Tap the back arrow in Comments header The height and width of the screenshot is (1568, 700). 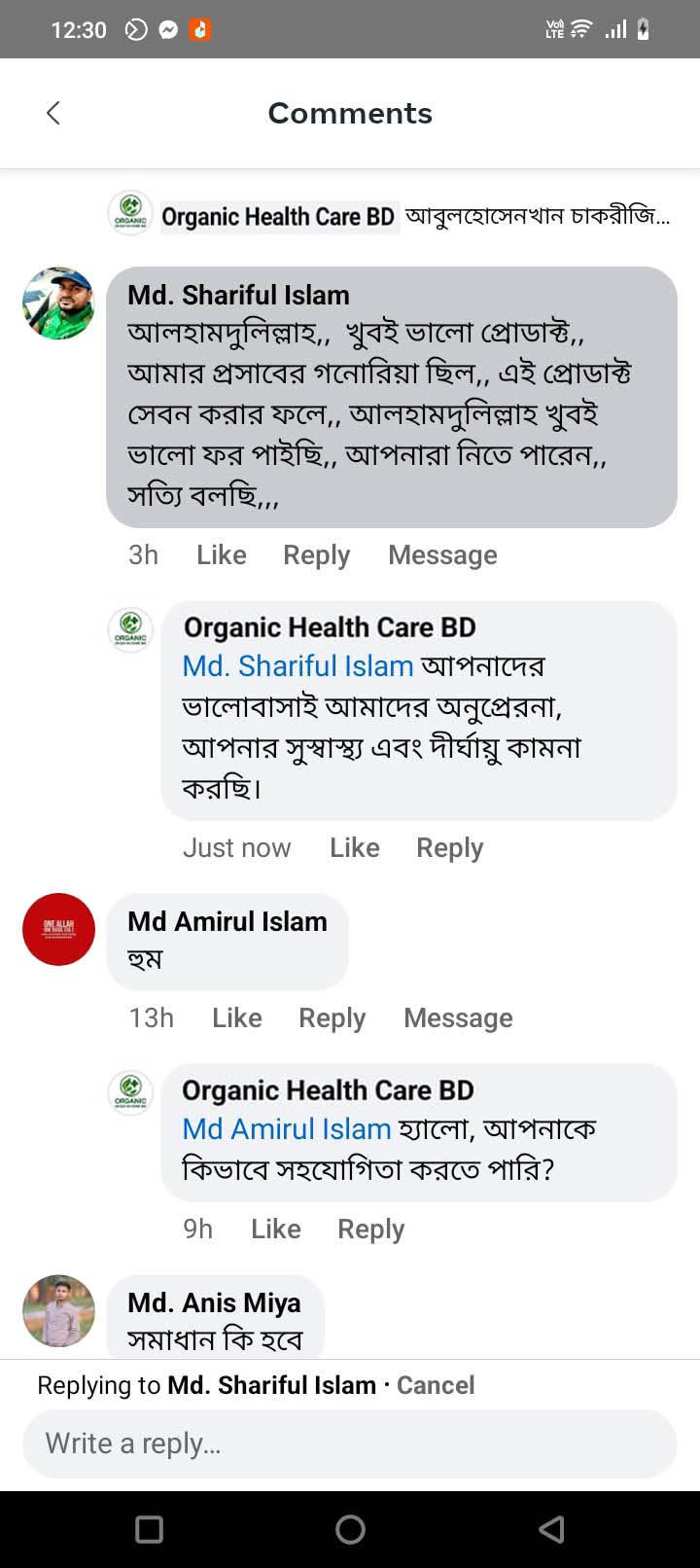click(53, 113)
